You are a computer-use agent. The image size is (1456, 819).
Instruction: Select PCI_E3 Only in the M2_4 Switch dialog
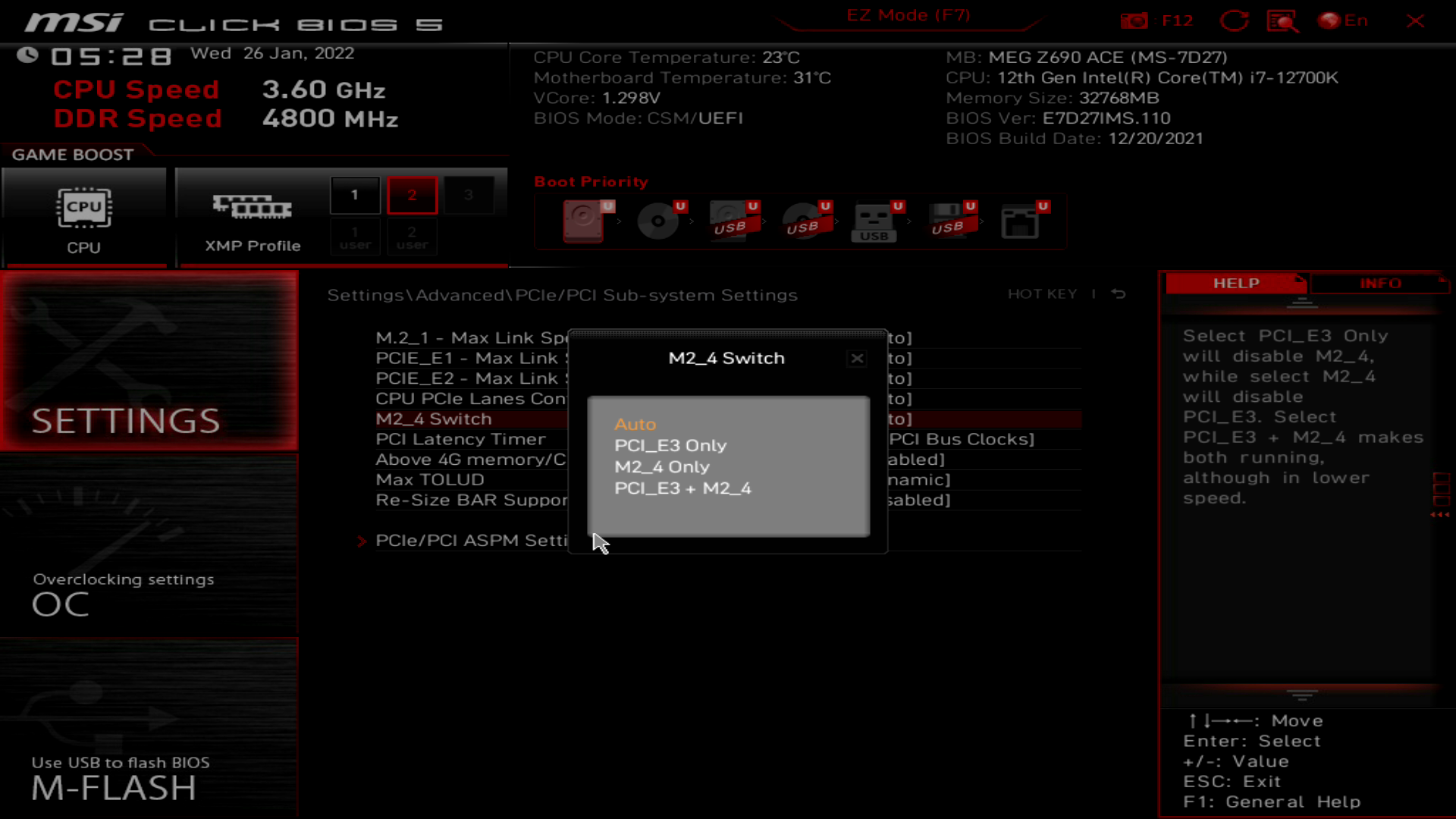(x=670, y=446)
